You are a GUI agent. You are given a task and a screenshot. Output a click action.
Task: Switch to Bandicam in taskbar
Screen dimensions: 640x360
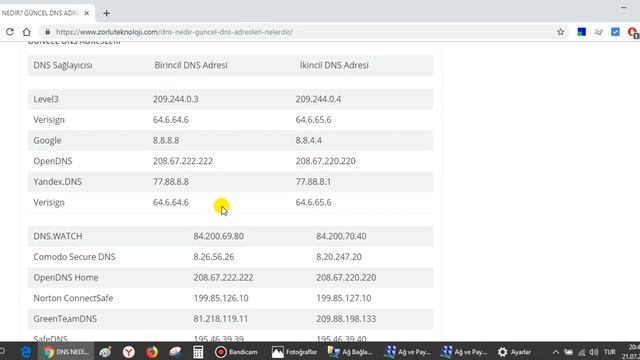click(x=237, y=351)
